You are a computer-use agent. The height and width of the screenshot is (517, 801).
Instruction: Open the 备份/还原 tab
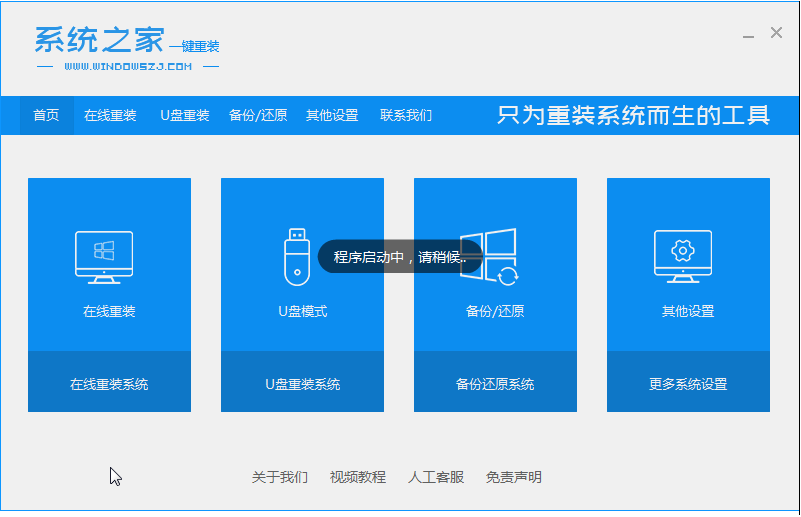point(258,115)
